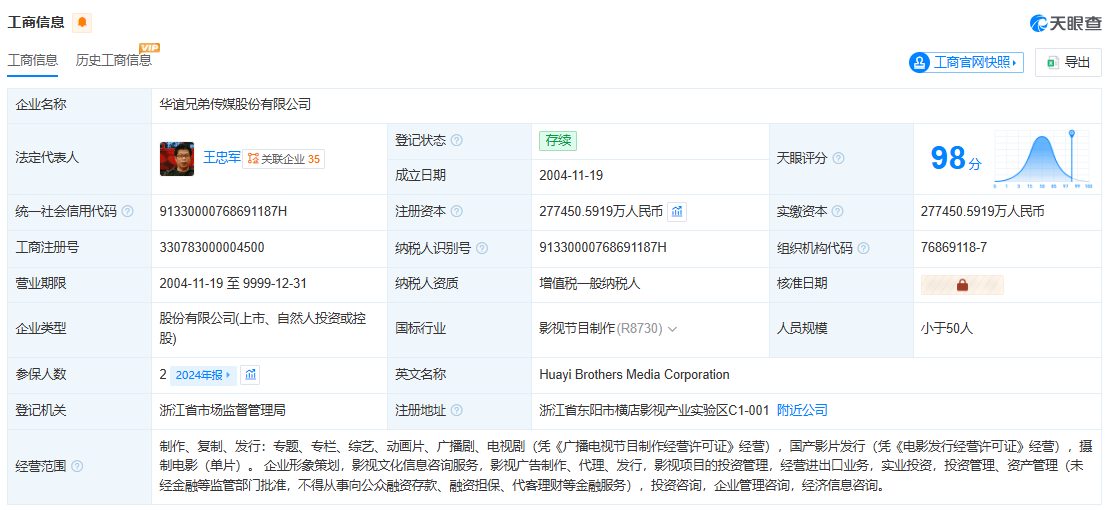Screen dimensions: 1111x510
Task: Click the 纳税人识别号 value 91330000768691187H
Action: tap(603, 247)
